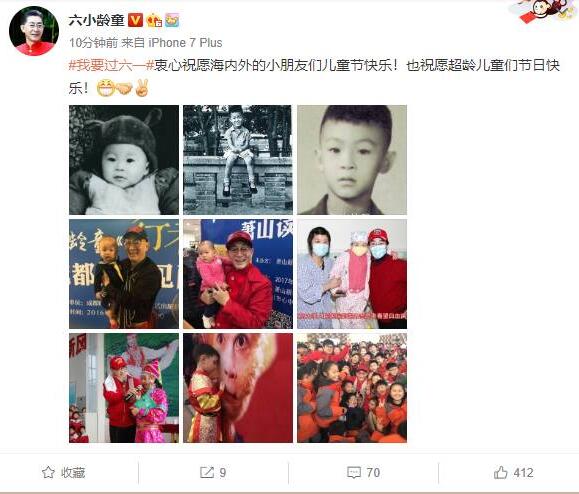Open the boy portrait photo
Image resolution: width=579 pixels, height=494 pixels.
(352, 160)
